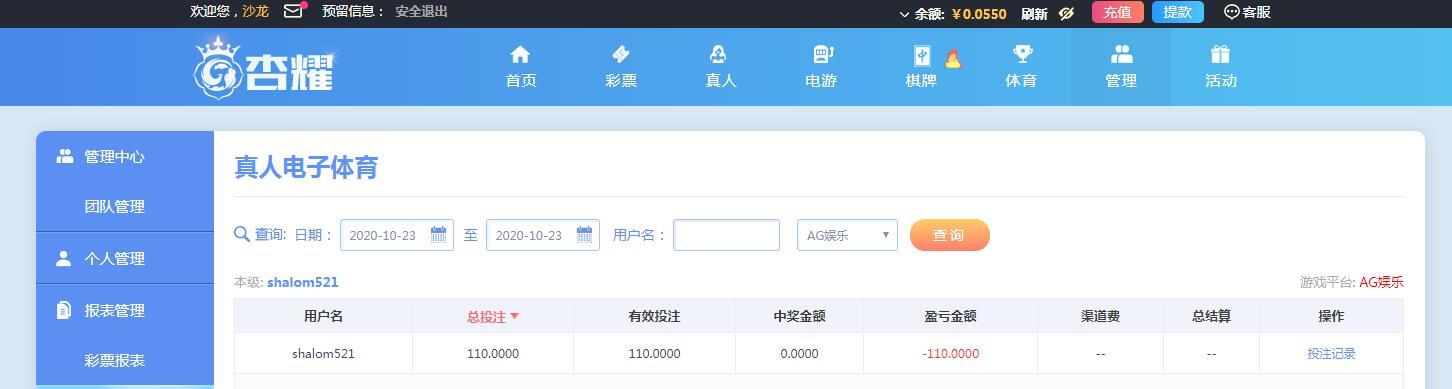
Task: Click the 充值 recharge button
Action: (x=1117, y=12)
